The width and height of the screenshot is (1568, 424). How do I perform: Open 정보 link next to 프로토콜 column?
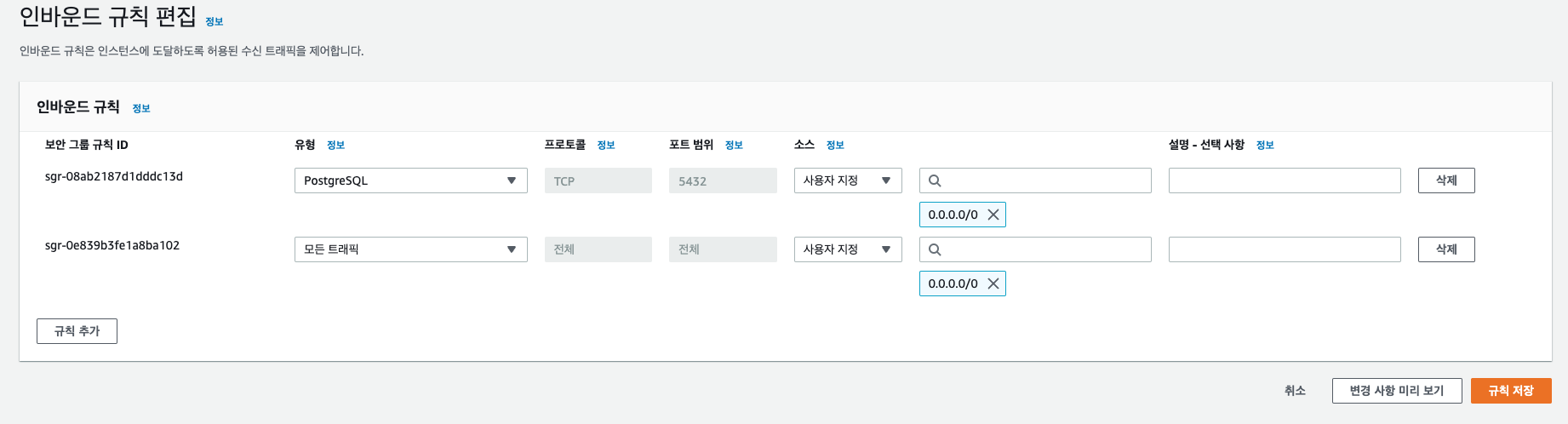coord(606,145)
